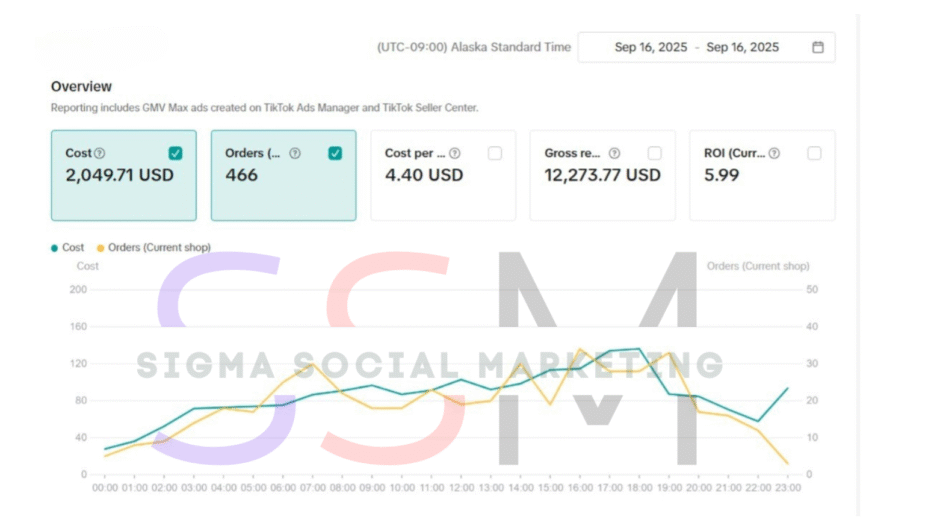Uncheck the Cost metric checkbox
The height and width of the screenshot is (526, 940).
click(x=175, y=153)
